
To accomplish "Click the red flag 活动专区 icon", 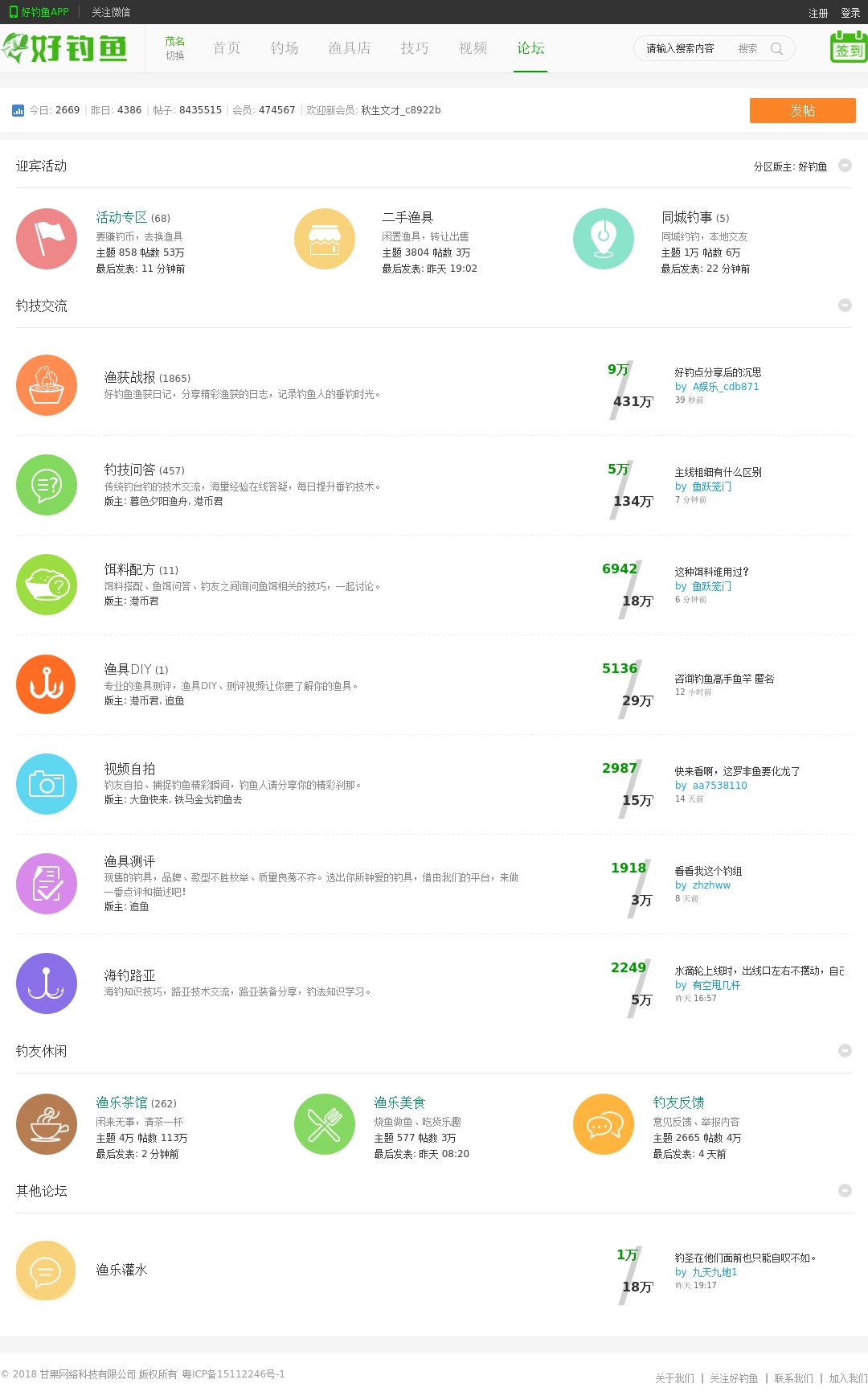I will tap(47, 239).
